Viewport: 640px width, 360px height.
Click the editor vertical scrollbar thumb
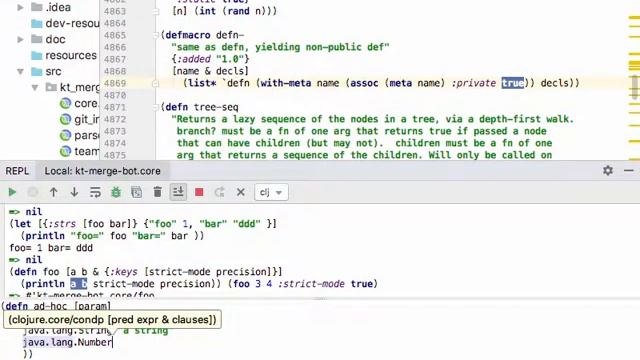pyautogui.click(x=634, y=87)
